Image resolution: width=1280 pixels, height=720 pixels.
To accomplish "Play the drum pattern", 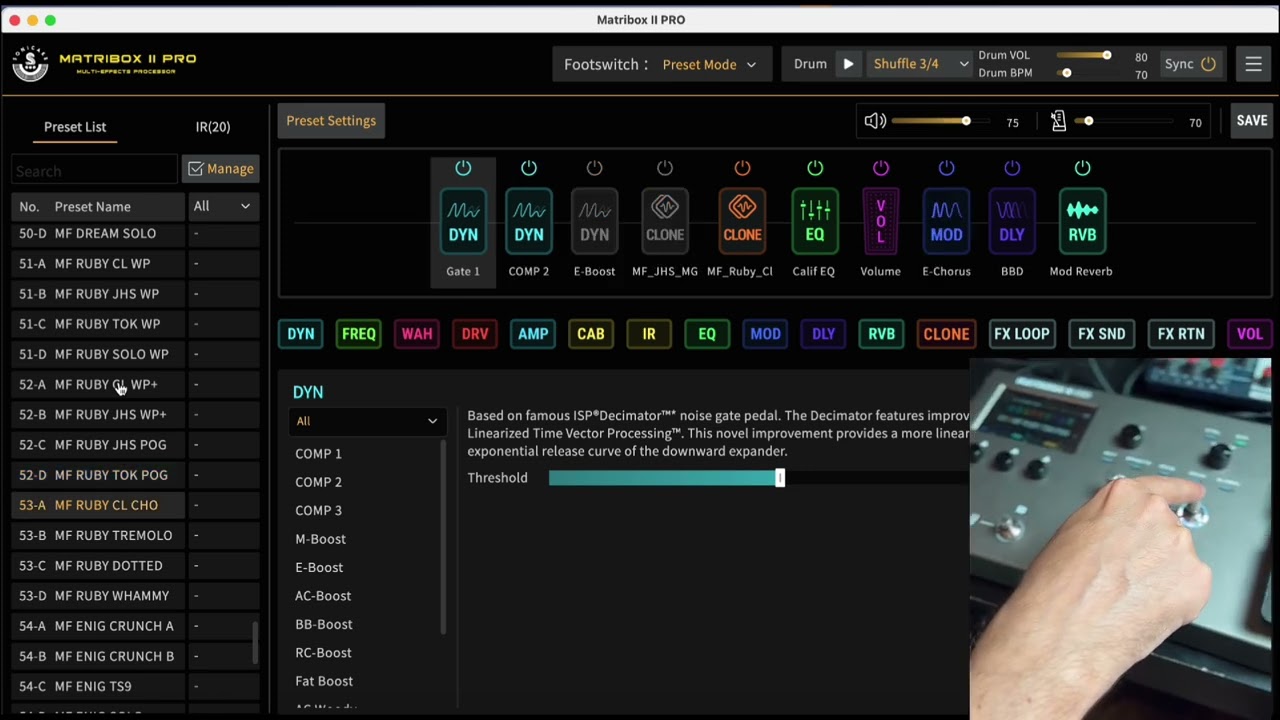I will (x=848, y=64).
